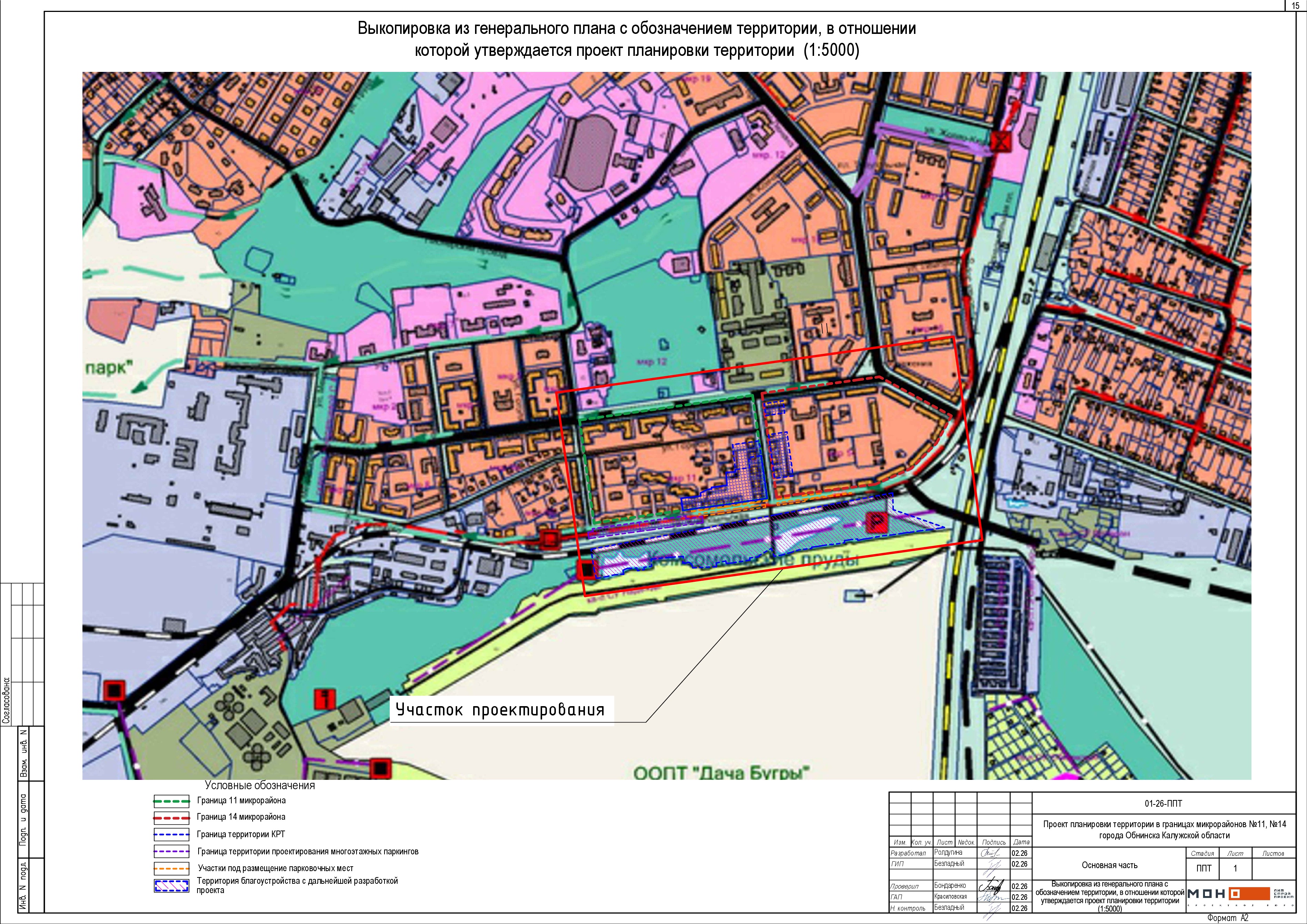Click the orange dashed parking lots legend swatch

point(171,869)
